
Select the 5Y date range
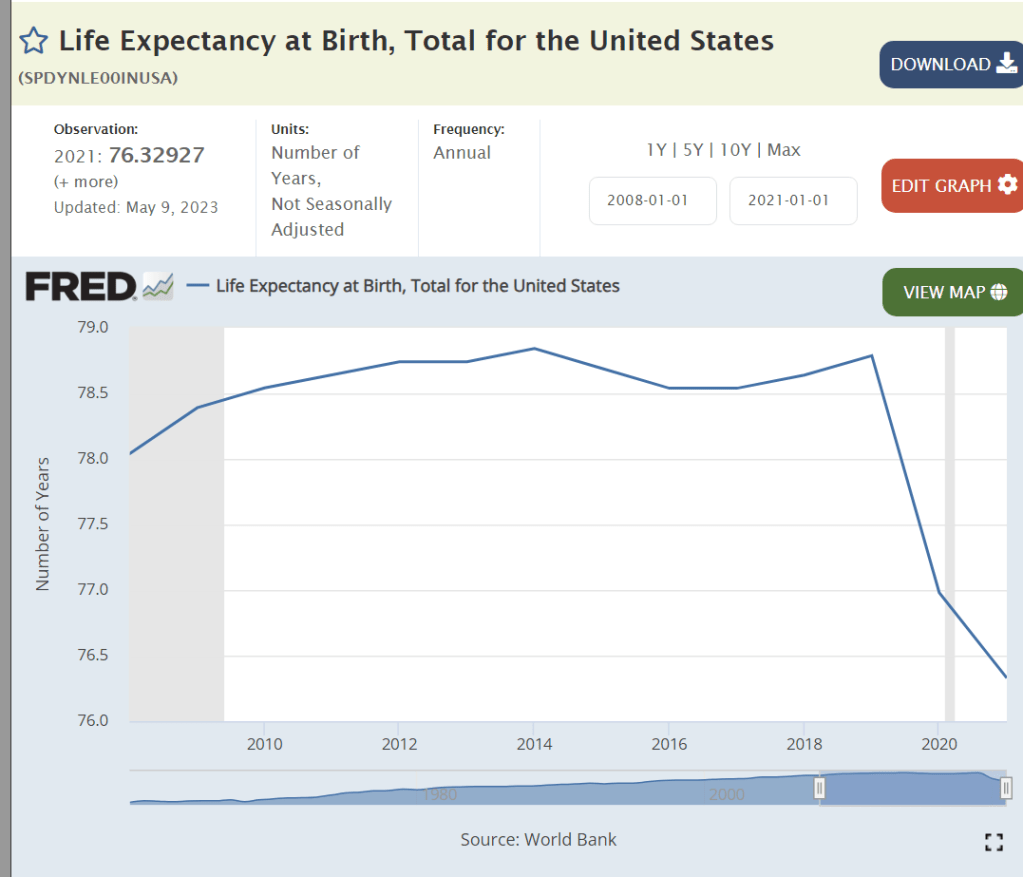tap(693, 150)
